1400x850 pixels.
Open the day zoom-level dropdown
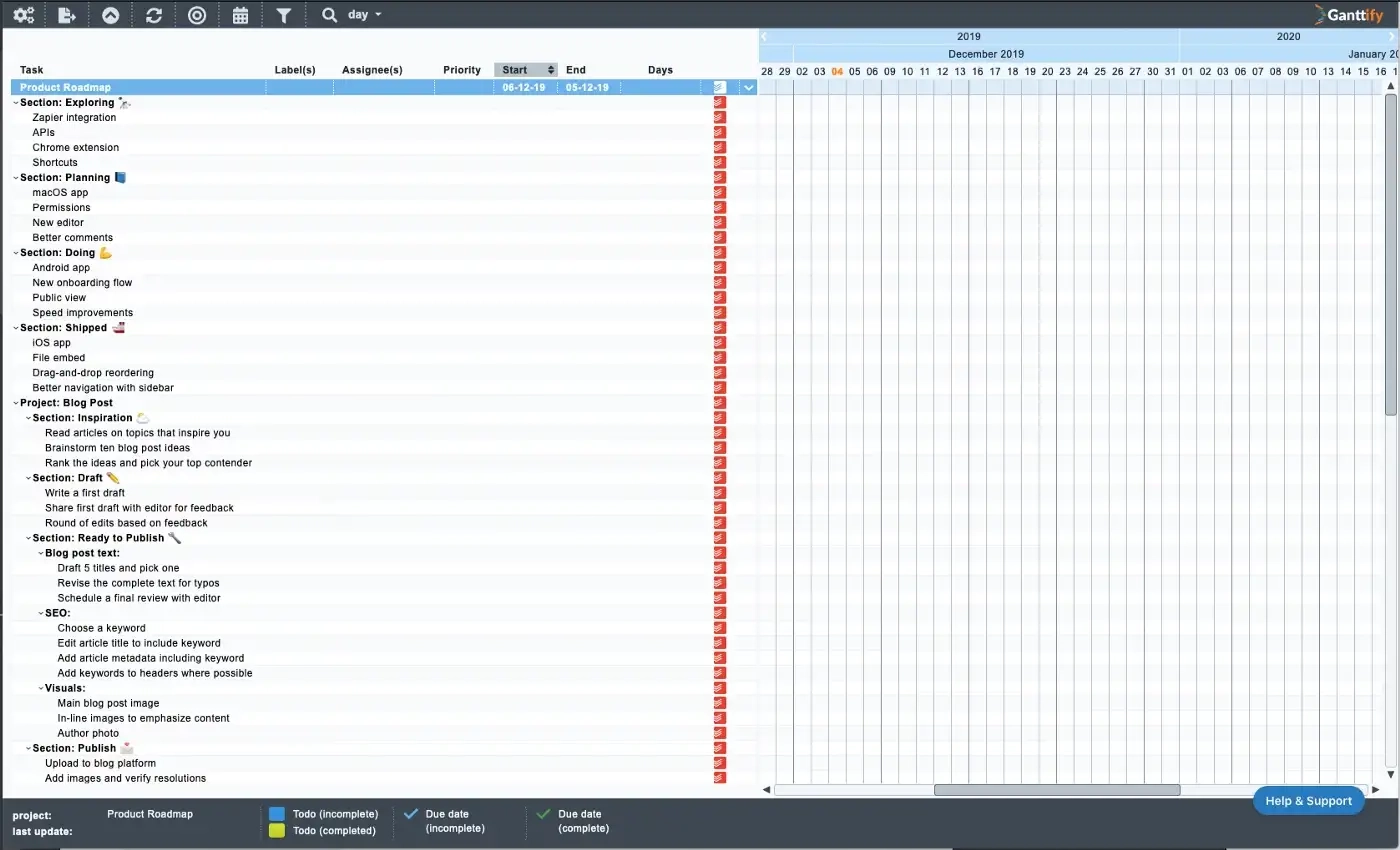[x=361, y=14]
